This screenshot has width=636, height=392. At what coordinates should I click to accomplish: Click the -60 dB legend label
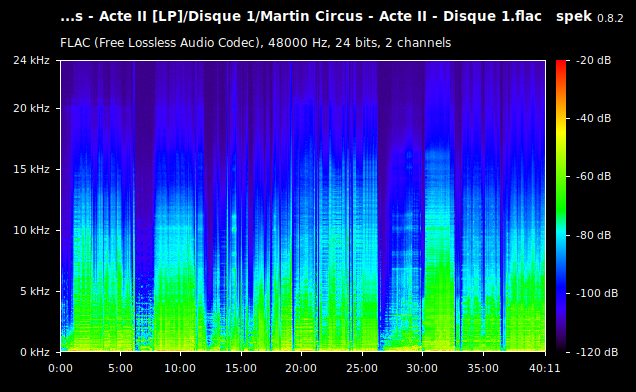(x=593, y=176)
